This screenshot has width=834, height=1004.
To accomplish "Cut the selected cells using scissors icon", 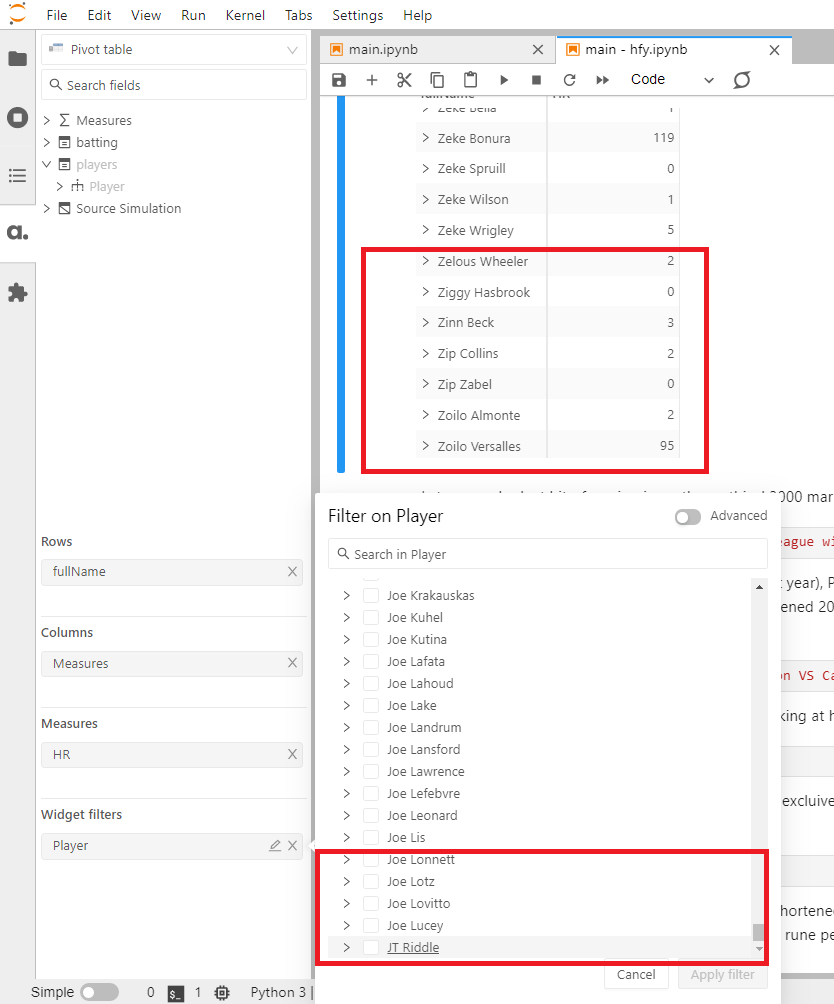I will 403,79.
